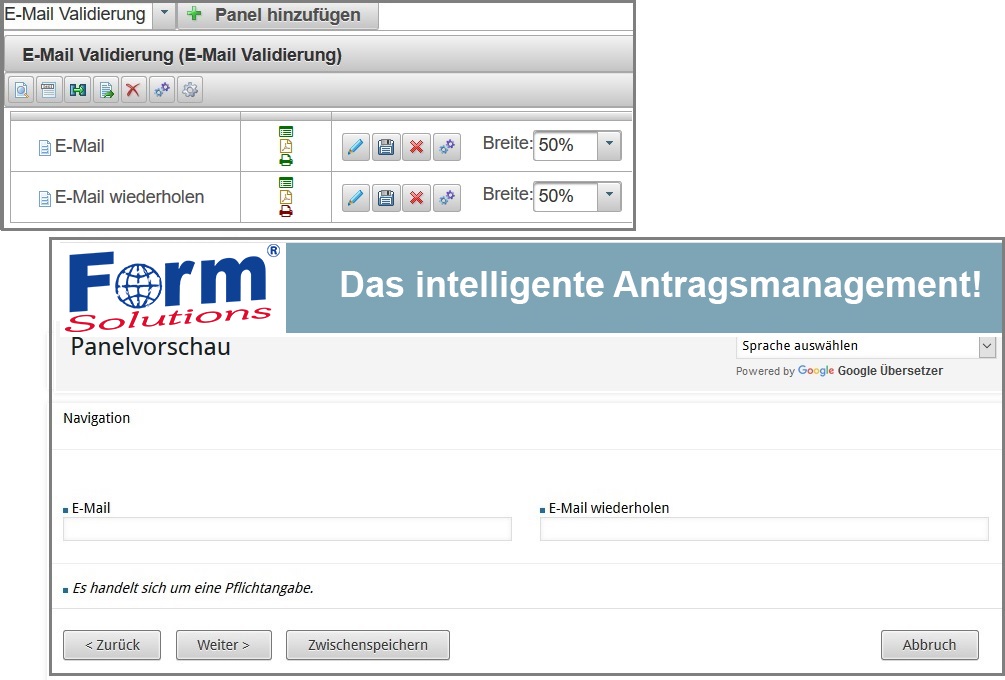Click the green H icon in panel toolbar
Viewport: 1005px width, 680px height.
tap(77, 91)
